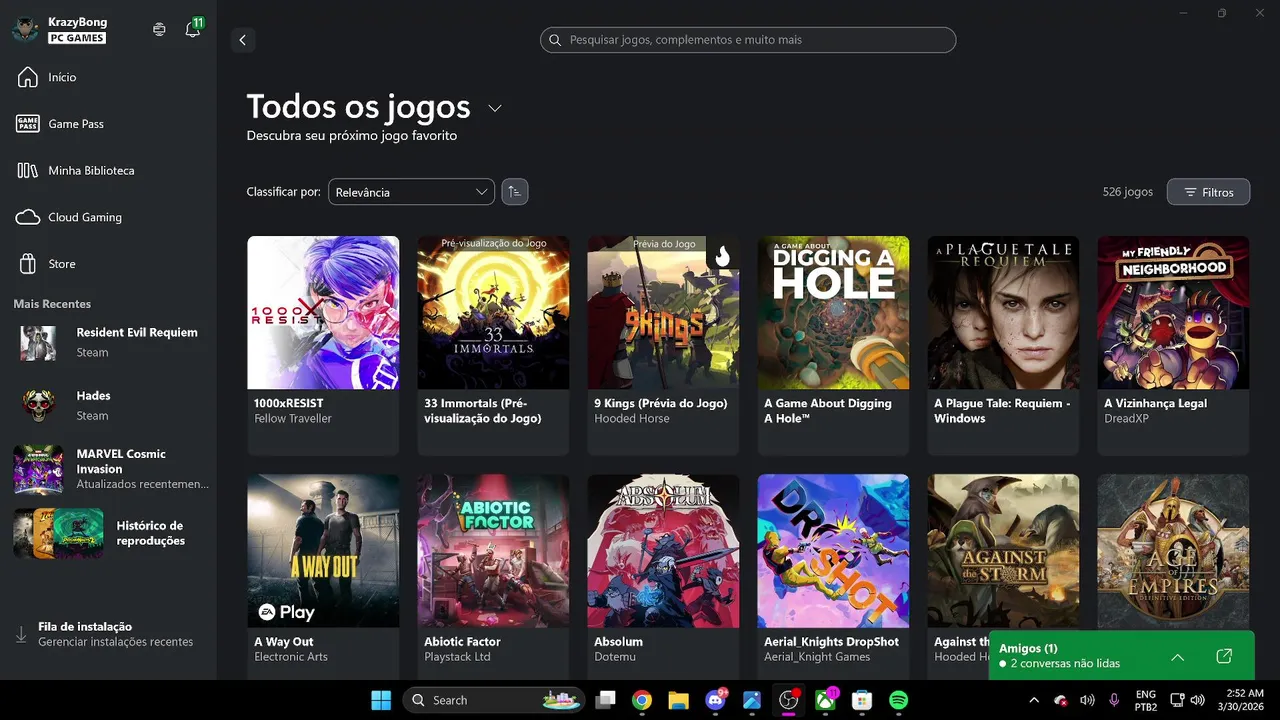1280x720 pixels.
Task: Open the Filtros button
Action: pos(1208,192)
